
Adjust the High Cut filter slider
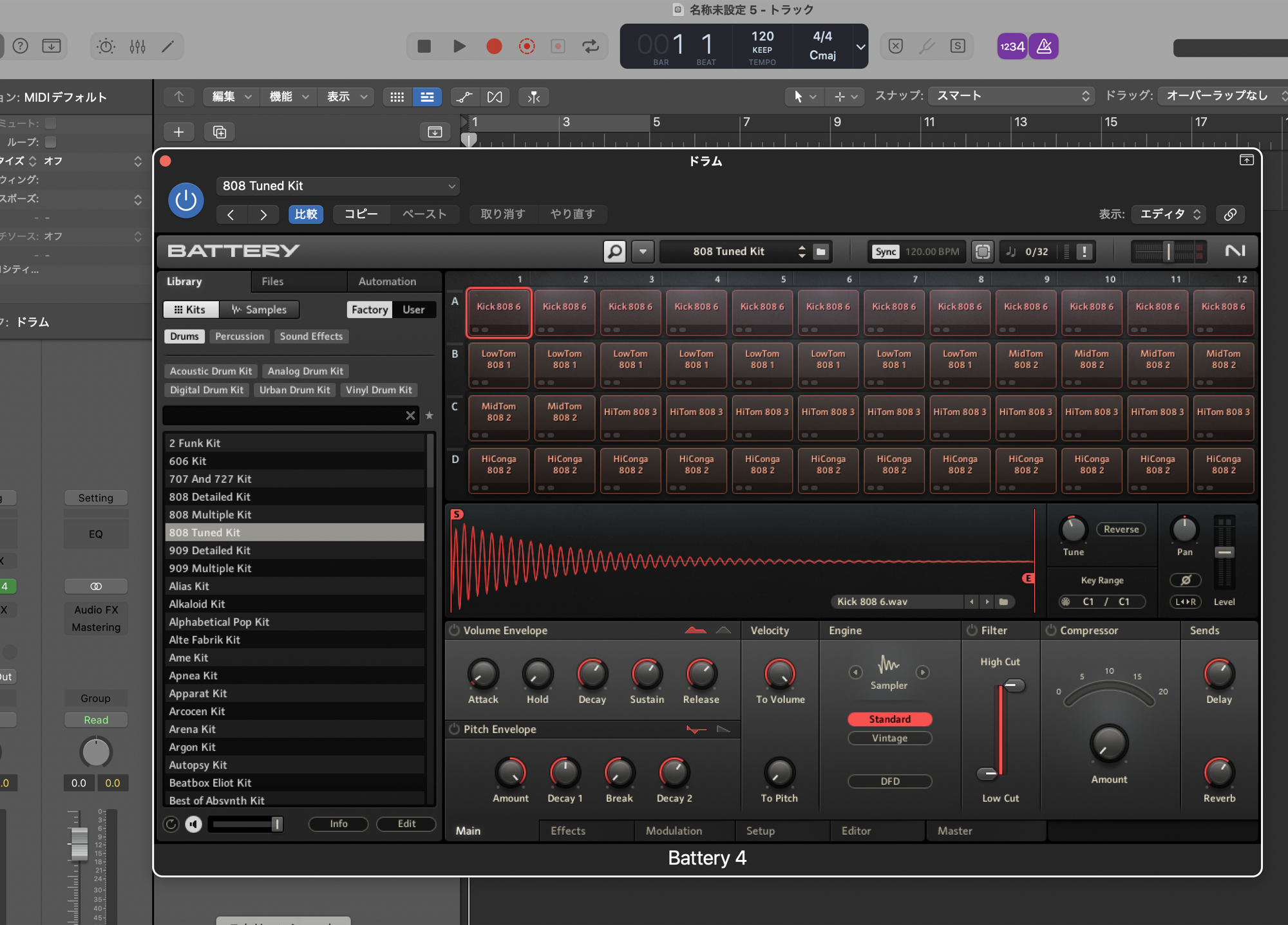click(x=1014, y=686)
